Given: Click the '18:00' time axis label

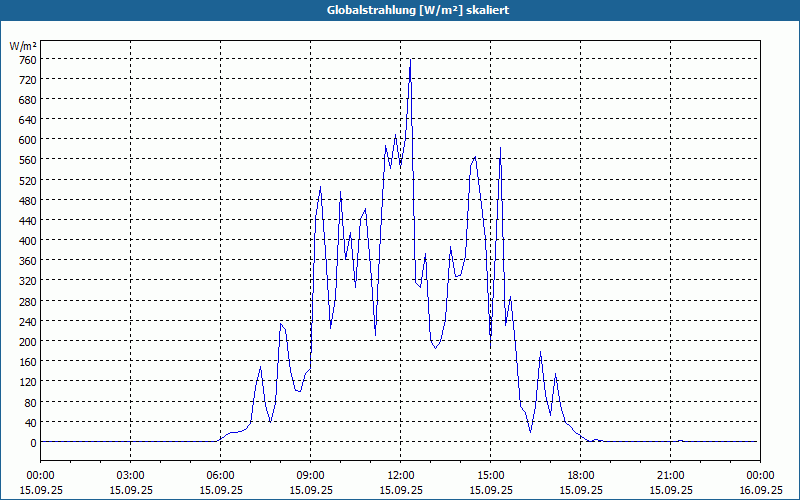Looking at the screenshot, I should pos(581,476).
